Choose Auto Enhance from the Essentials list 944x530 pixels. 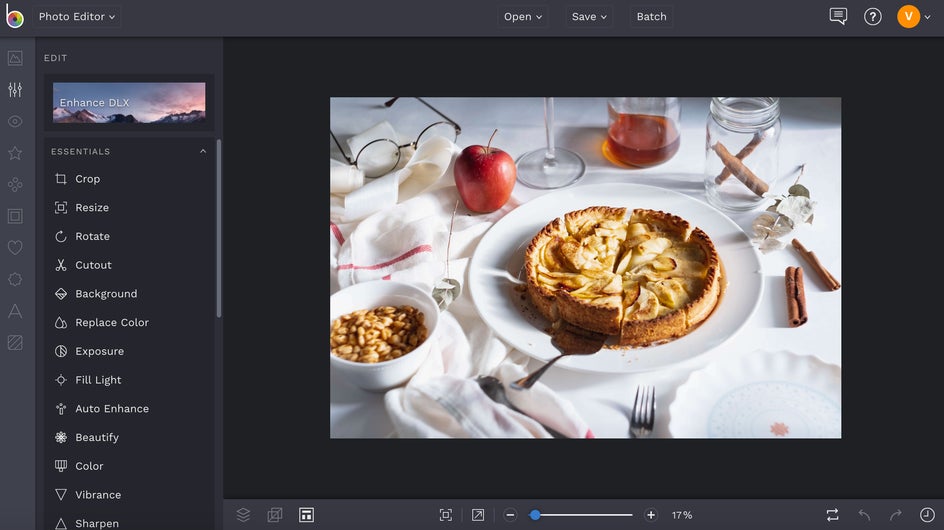tap(111, 409)
